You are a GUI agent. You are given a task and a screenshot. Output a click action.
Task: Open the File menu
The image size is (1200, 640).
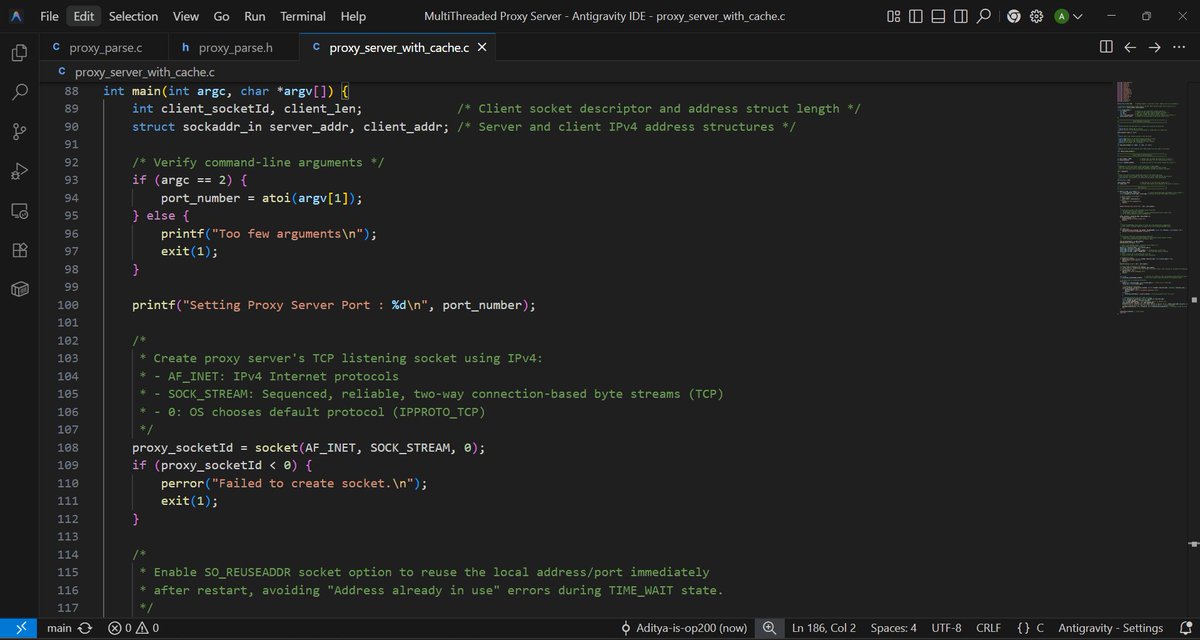click(49, 16)
